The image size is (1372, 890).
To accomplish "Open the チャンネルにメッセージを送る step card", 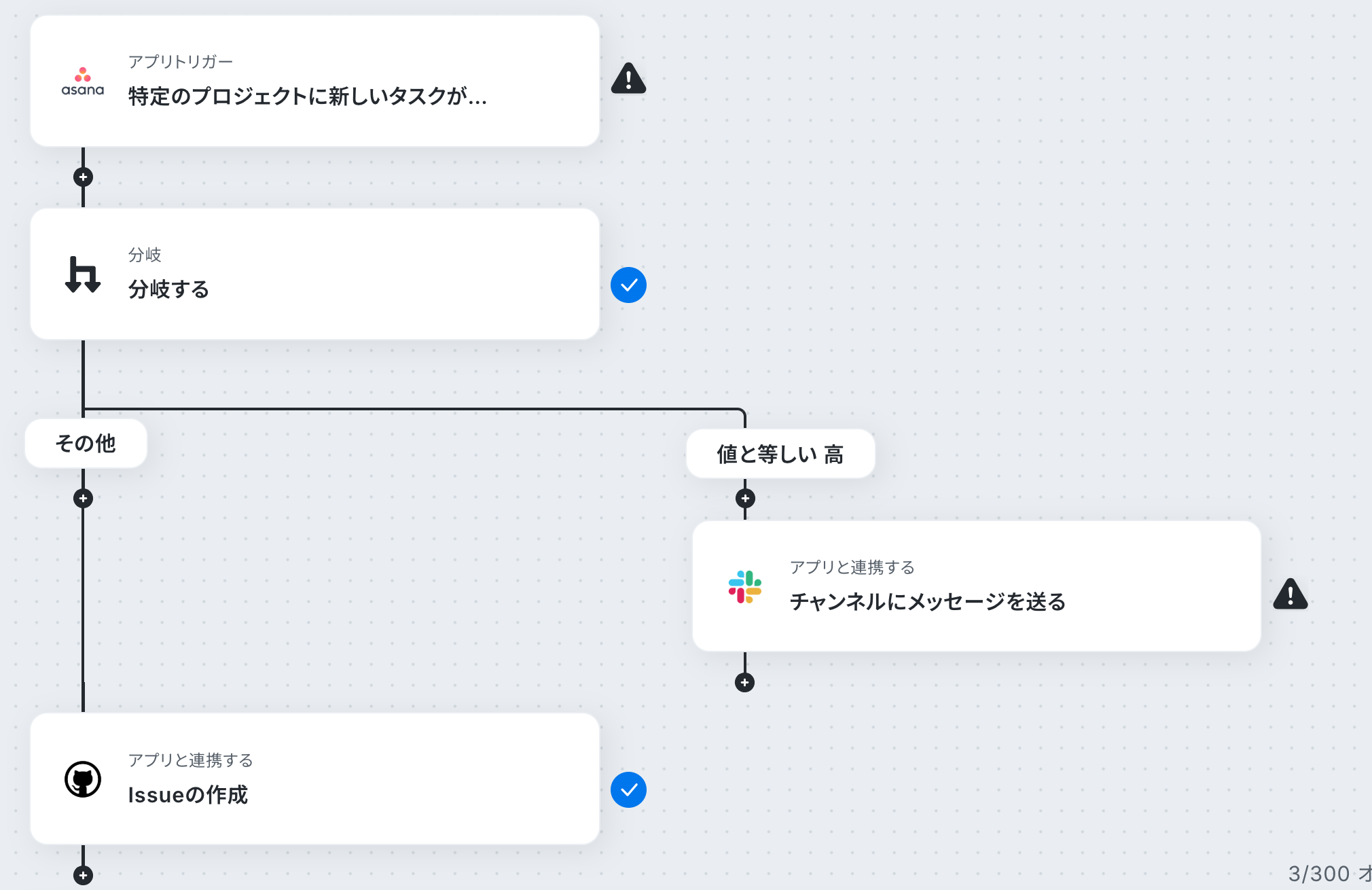I will pos(977,586).
